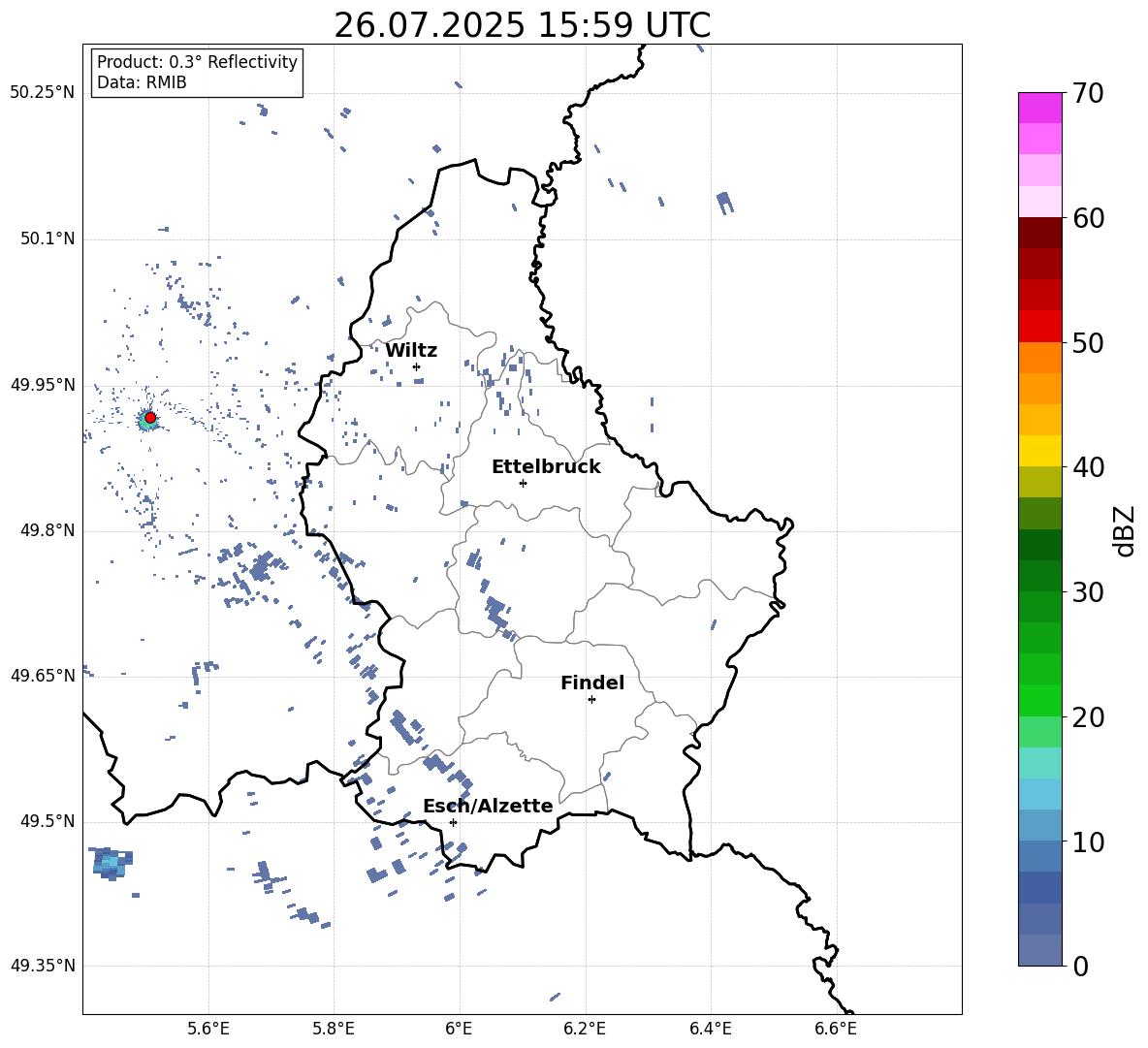Click the cross marker below Findel
1148x1048 pixels.
(591, 700)
